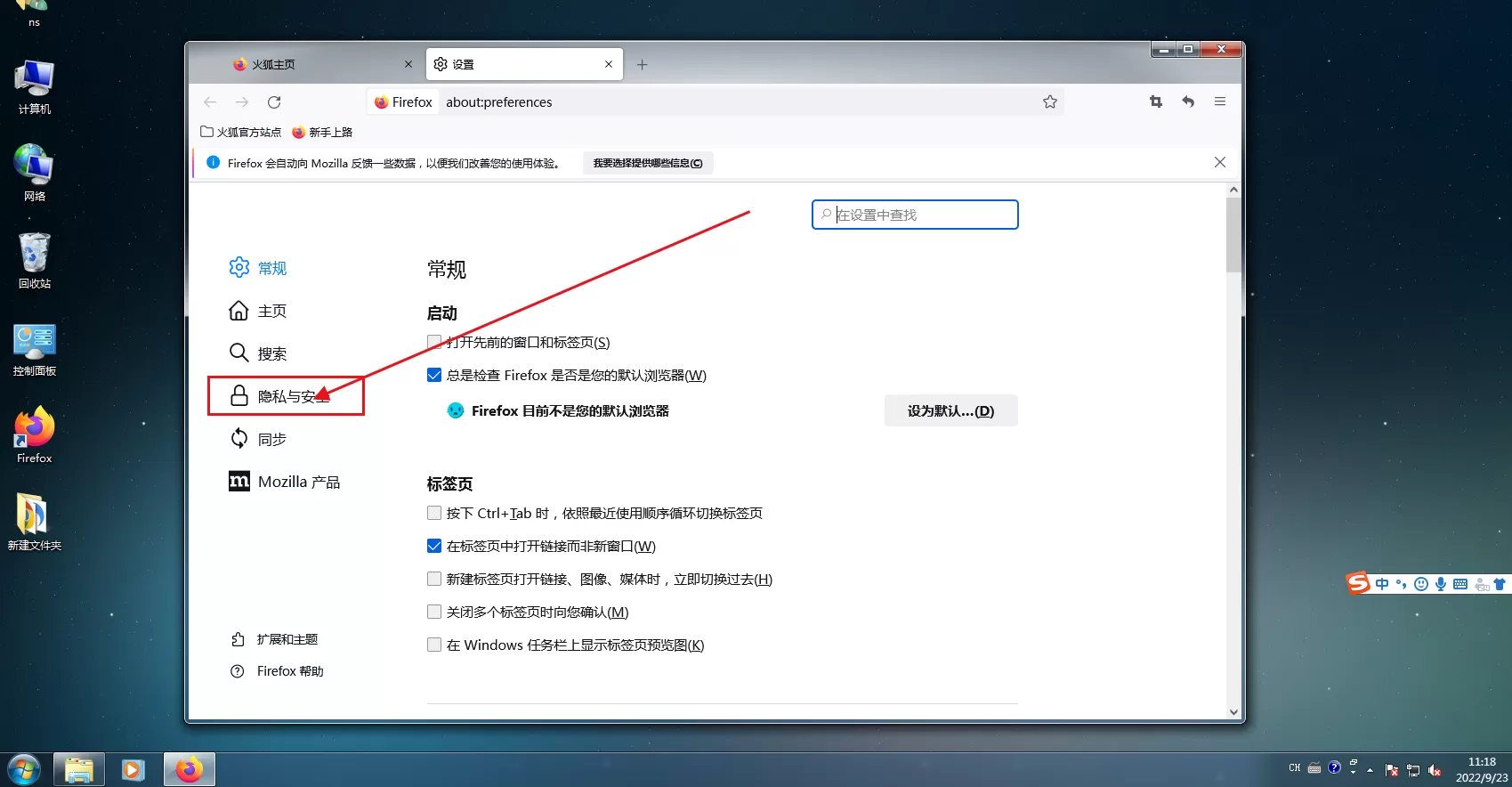Click the 网络 desktop icon
Screen dimensions: 1512x787
pos(35,173)
